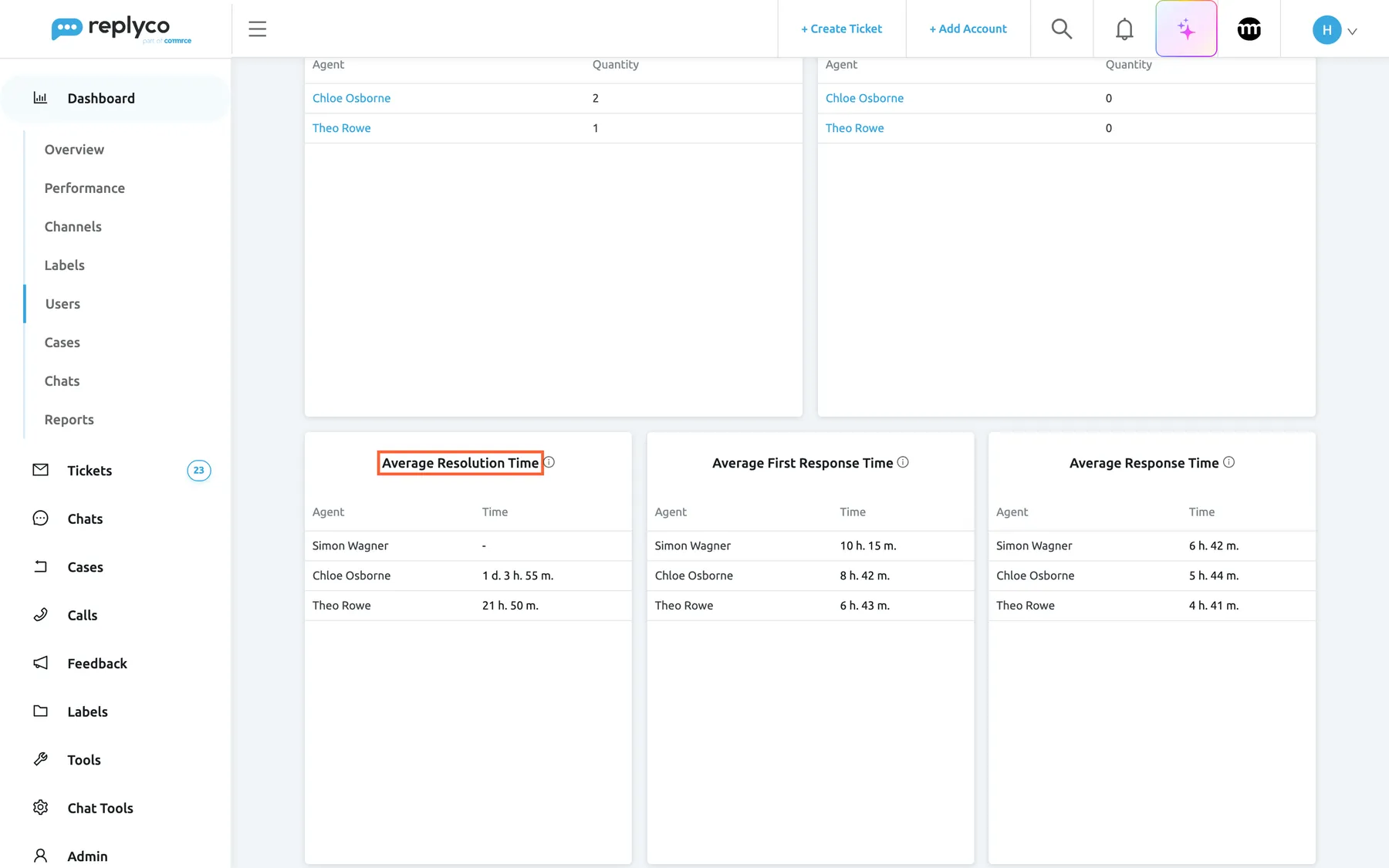1389x868 pixels.
Task: Open Theo Rowe link with quantity 1
Action: click(341, 128)
